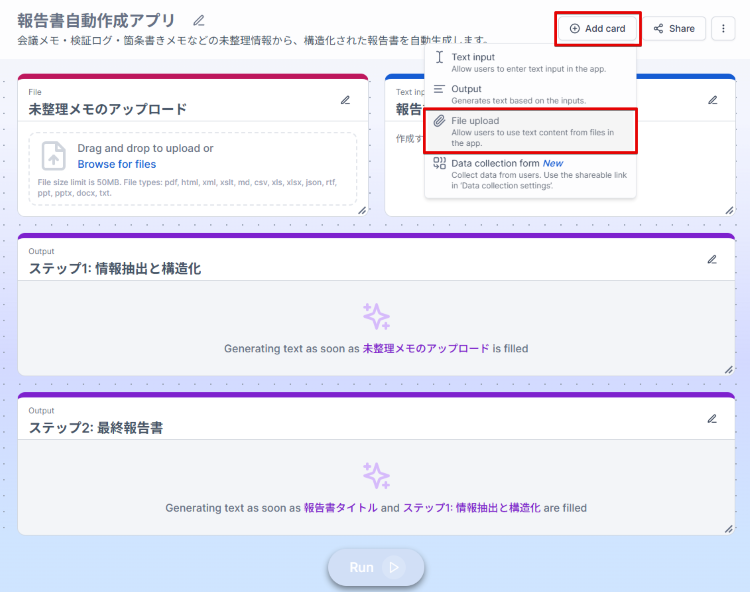This screenshot has width=750, height=592.
Task: Select Data collection form option
Action: 495,163
